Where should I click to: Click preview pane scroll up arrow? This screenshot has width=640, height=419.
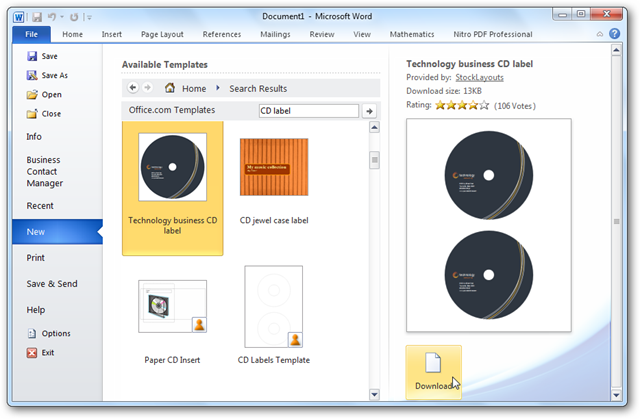[616, 50]
